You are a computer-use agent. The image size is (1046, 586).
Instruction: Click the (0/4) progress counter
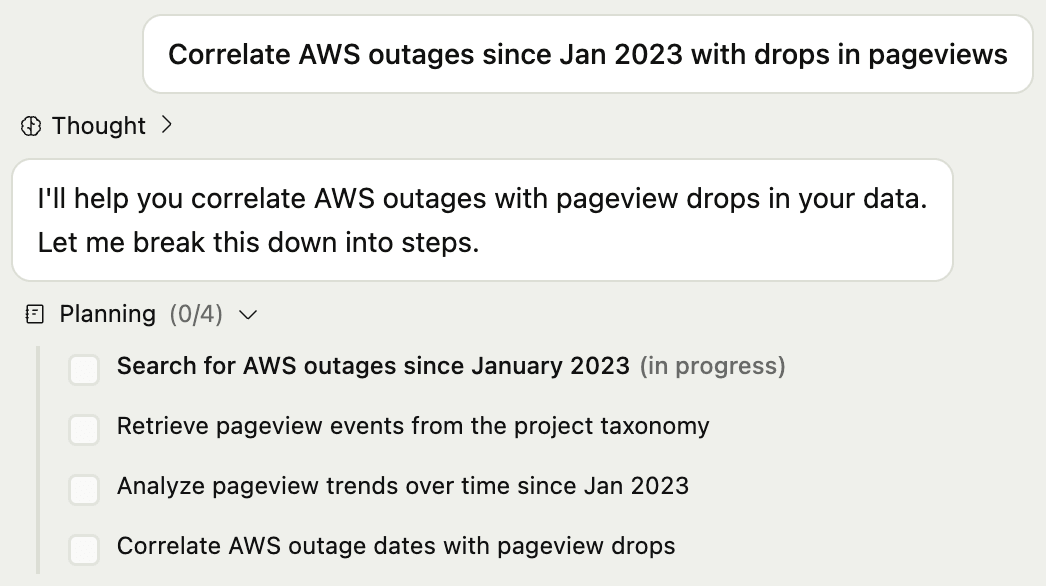pos(196,314)
